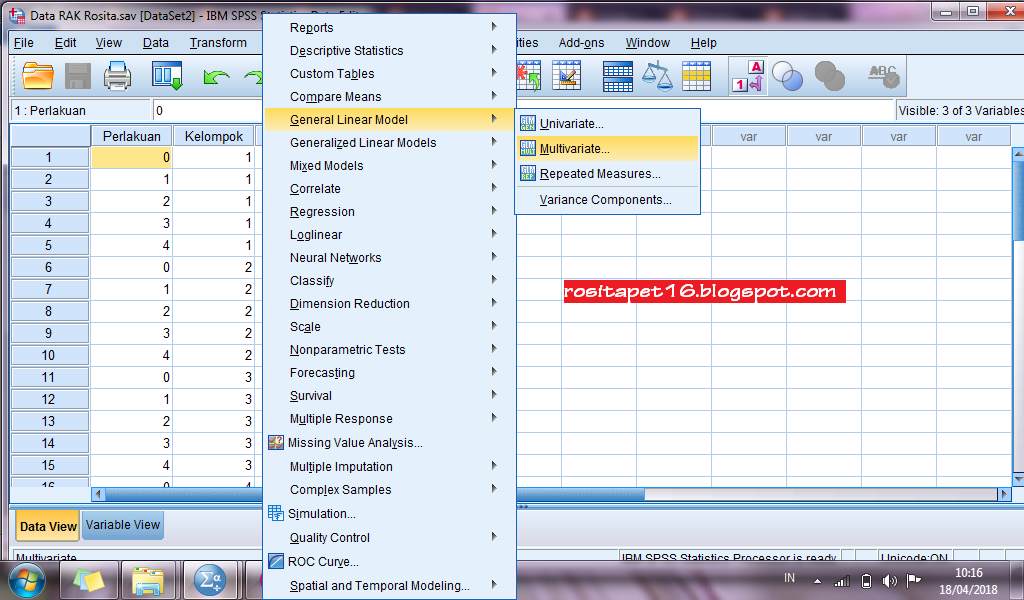Viewport: 1024px width, 600px height.
Task: Click Show All Variables gray circles icon
Action: pos(829,76)
